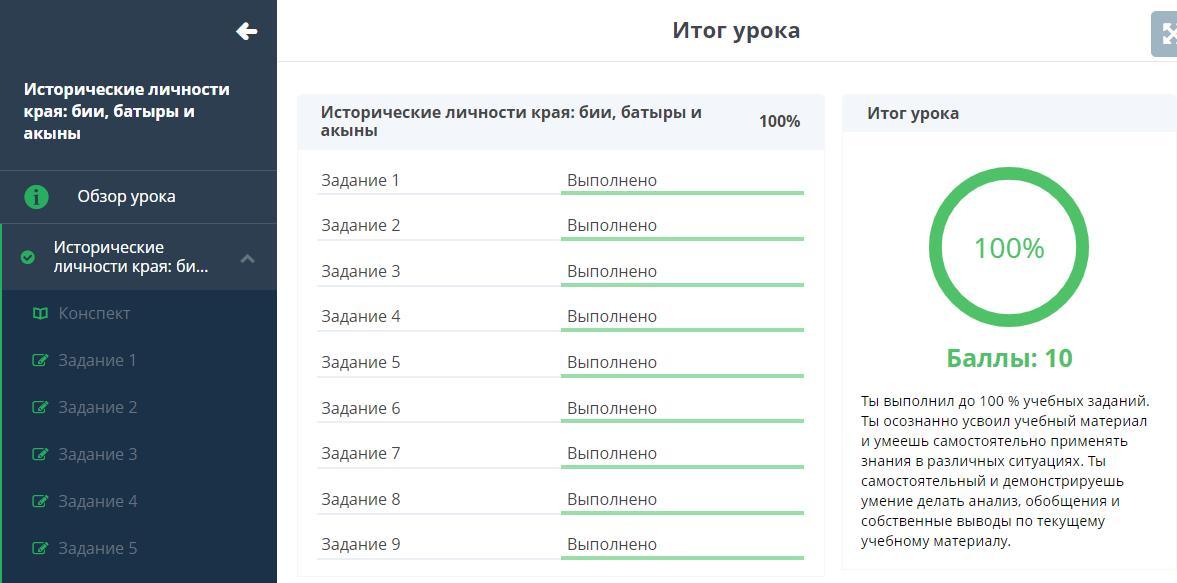This screenshot has height=583, width=1177.
Task: Click the green info icon beside Обзор урока
Action: coord(36,196)
